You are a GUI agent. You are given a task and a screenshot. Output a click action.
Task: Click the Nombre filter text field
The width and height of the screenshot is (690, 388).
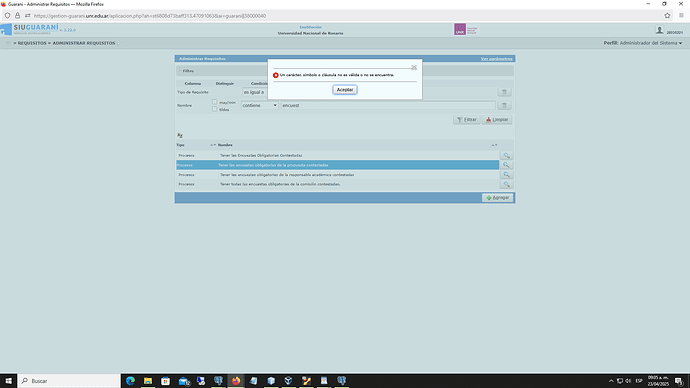click(388, 106)
